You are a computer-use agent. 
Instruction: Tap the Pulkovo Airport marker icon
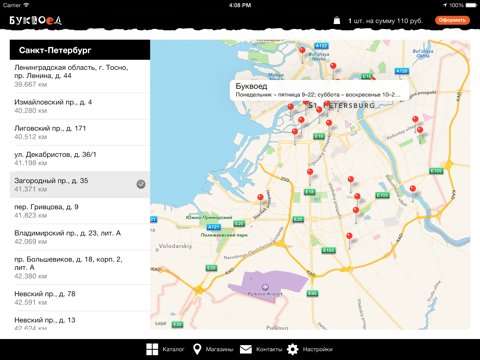tap(265, 287)
